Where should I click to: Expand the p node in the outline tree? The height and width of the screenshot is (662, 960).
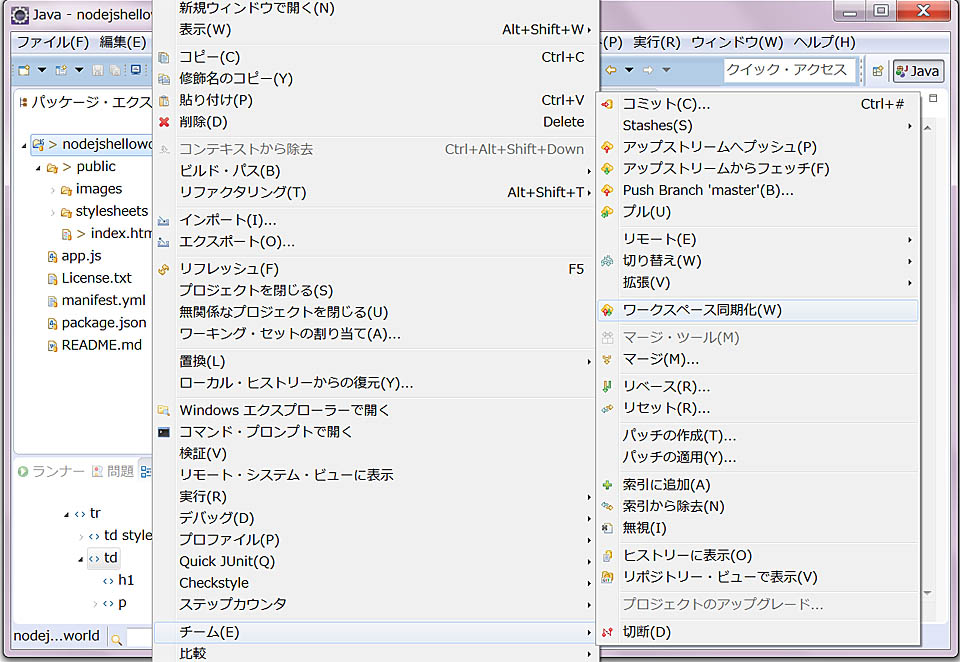[95, 602]
